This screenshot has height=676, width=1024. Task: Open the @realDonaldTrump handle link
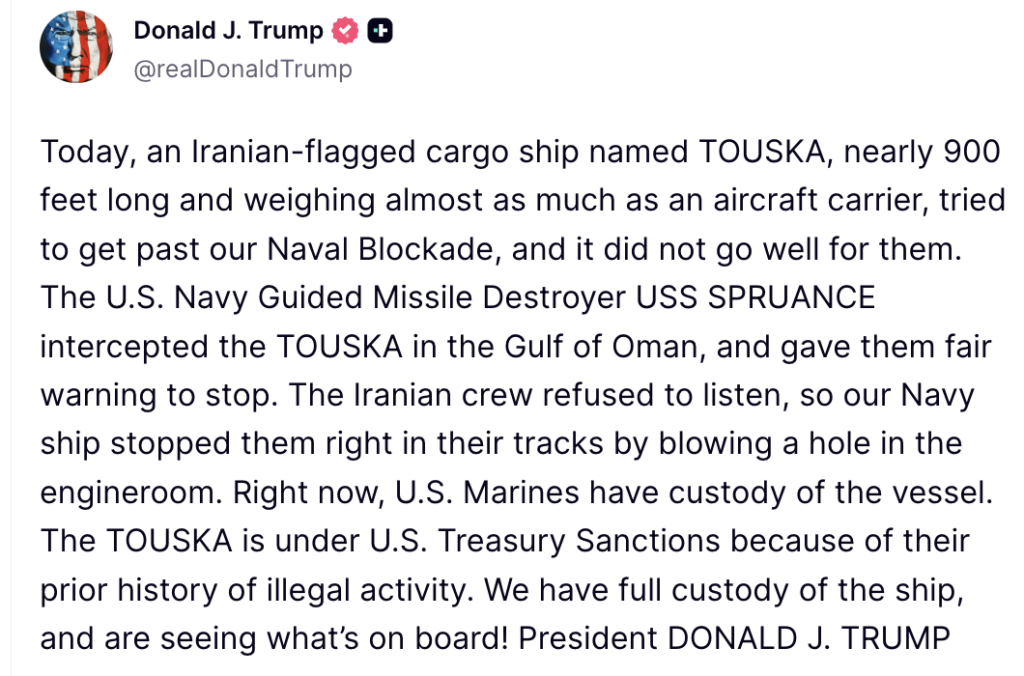pos(242,69)
